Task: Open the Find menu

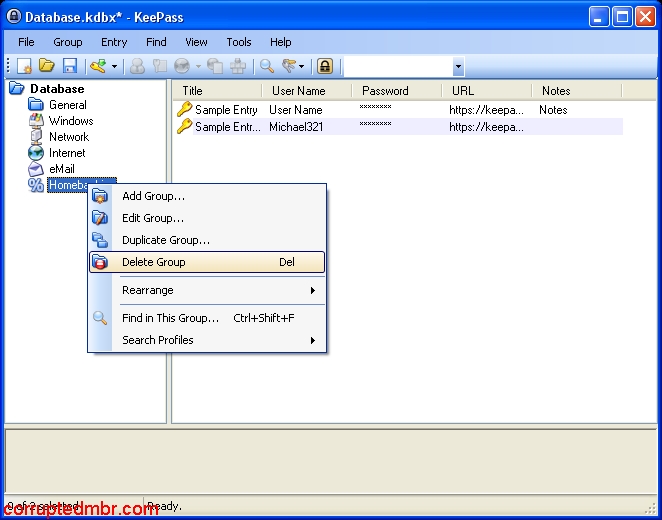Action: click(x=156, y=42)
